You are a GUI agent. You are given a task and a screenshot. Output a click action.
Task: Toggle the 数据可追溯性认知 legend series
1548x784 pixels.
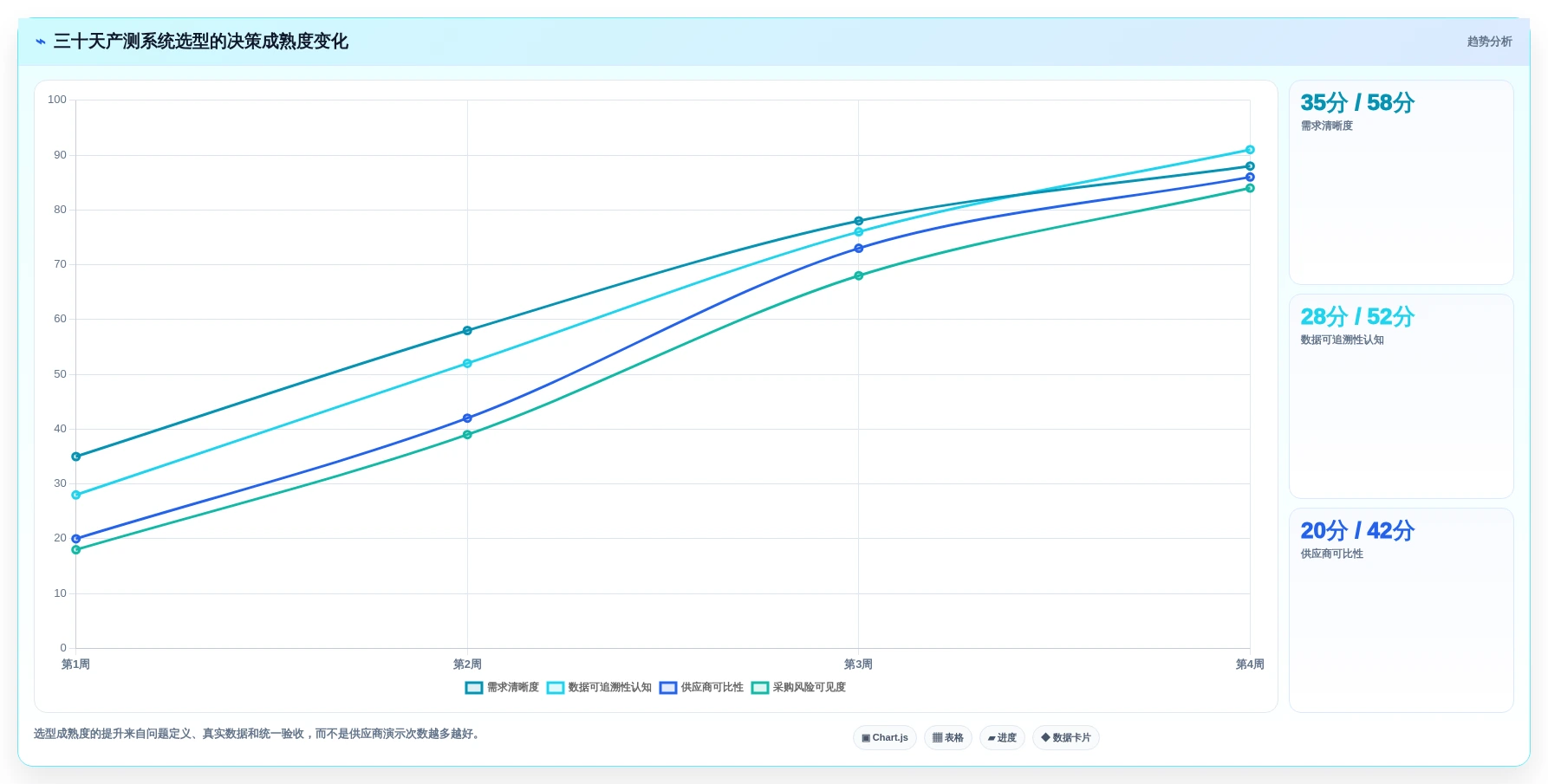[599, 688]
